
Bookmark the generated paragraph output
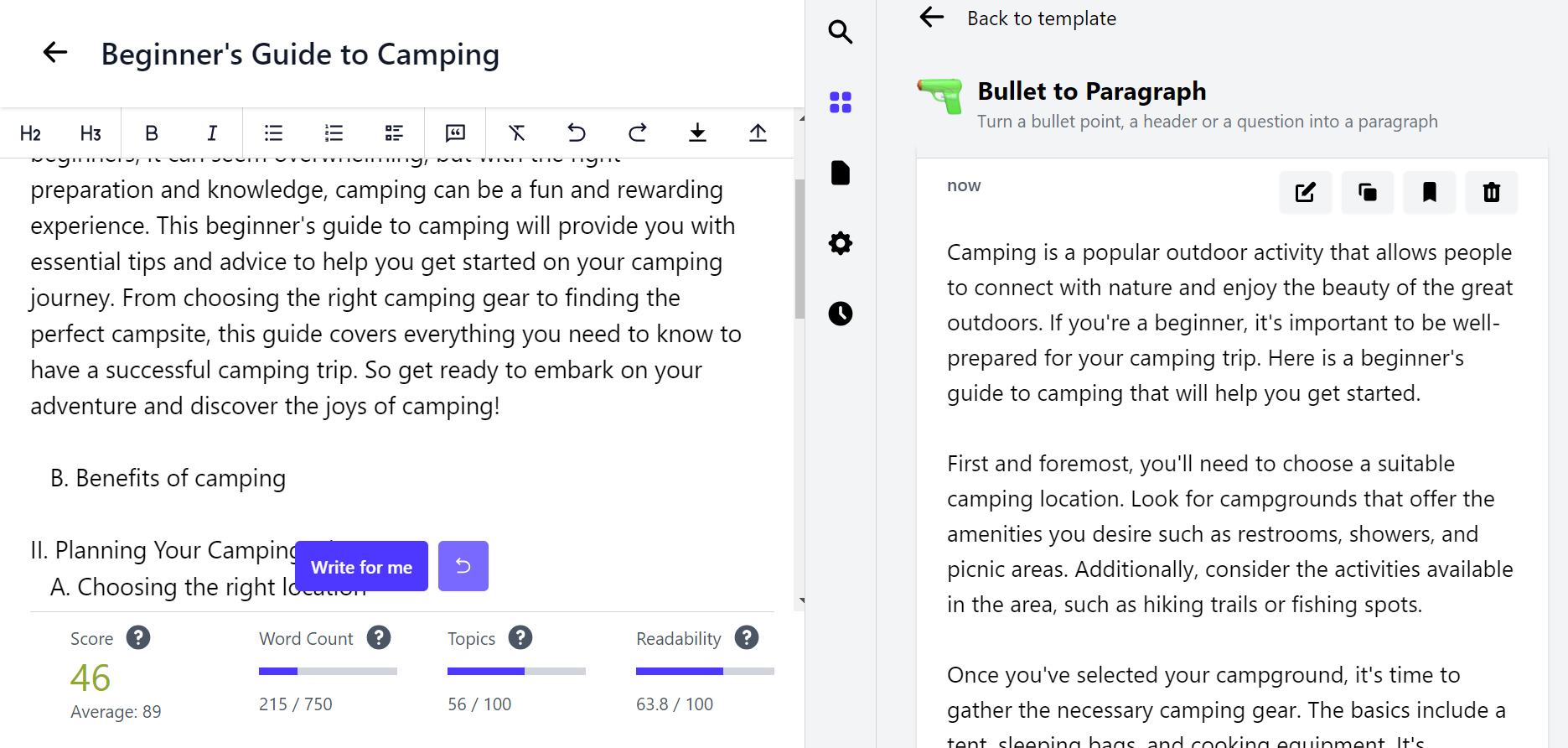click(x=1430, y=193)
